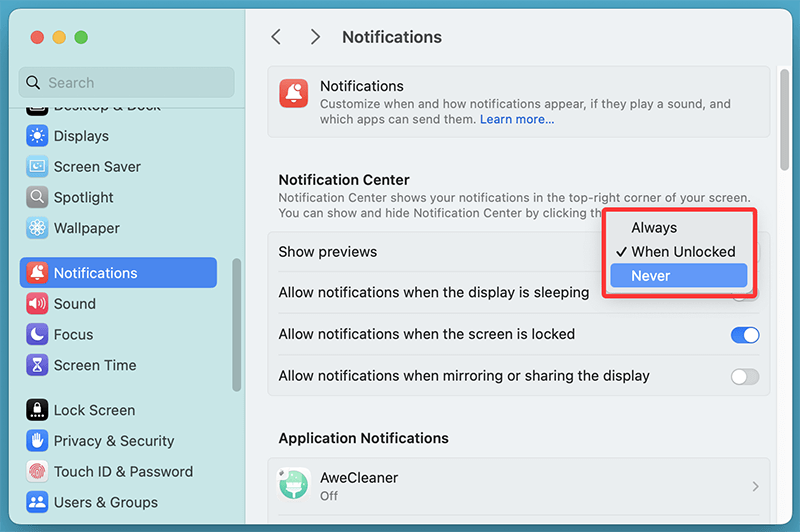Screen dimensions: 800x532
Task: Click the Privacy & Security hand icon
Action: (x=37, y=441)
